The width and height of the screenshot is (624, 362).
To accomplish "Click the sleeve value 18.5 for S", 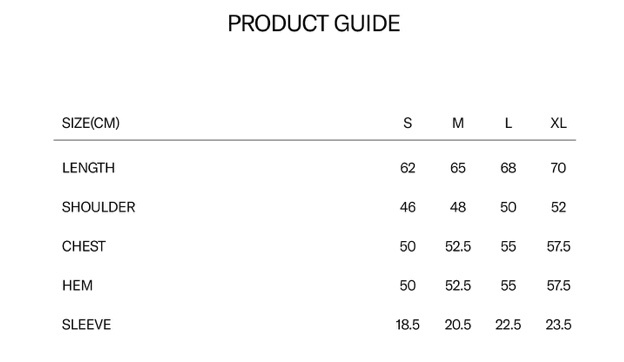I will coord(408,325).
